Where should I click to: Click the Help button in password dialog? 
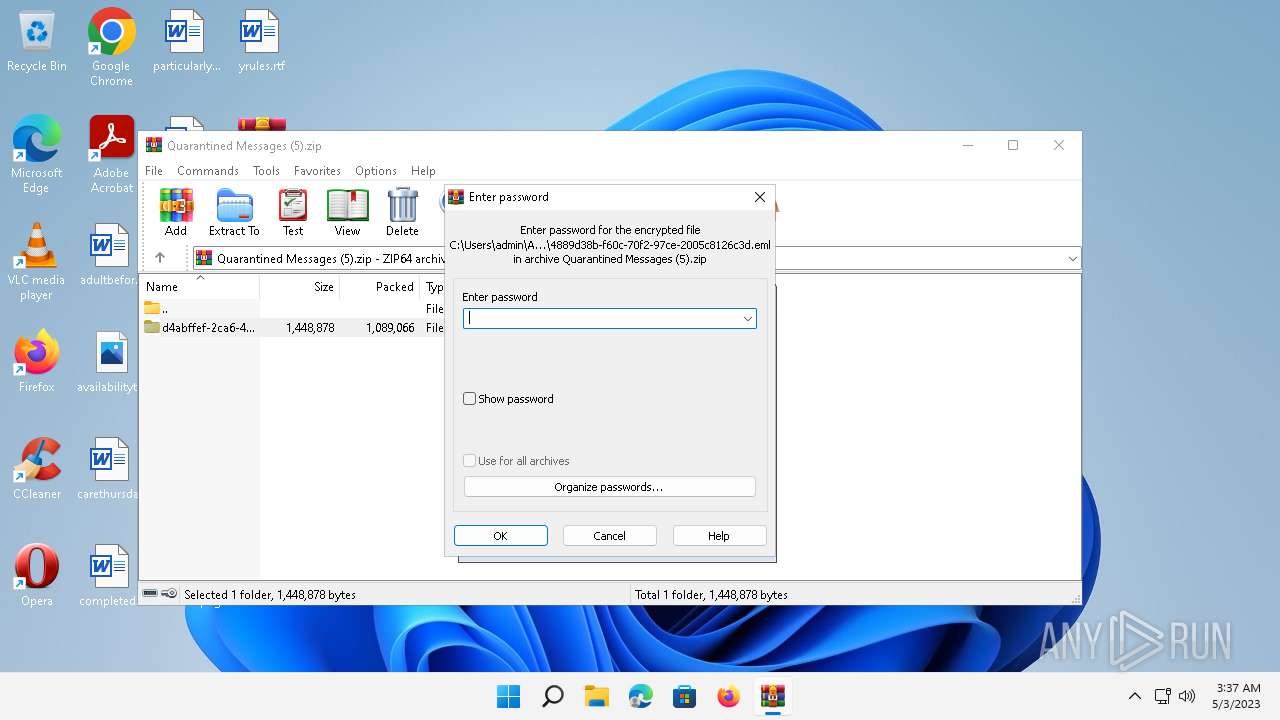tap(719, 536)
